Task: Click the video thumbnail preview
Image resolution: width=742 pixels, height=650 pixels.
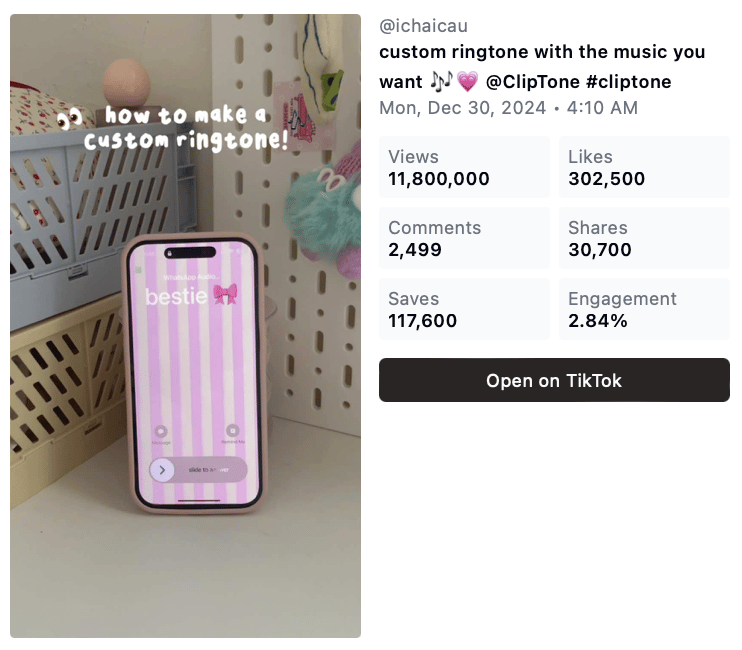Action: (x=186, y=325)
